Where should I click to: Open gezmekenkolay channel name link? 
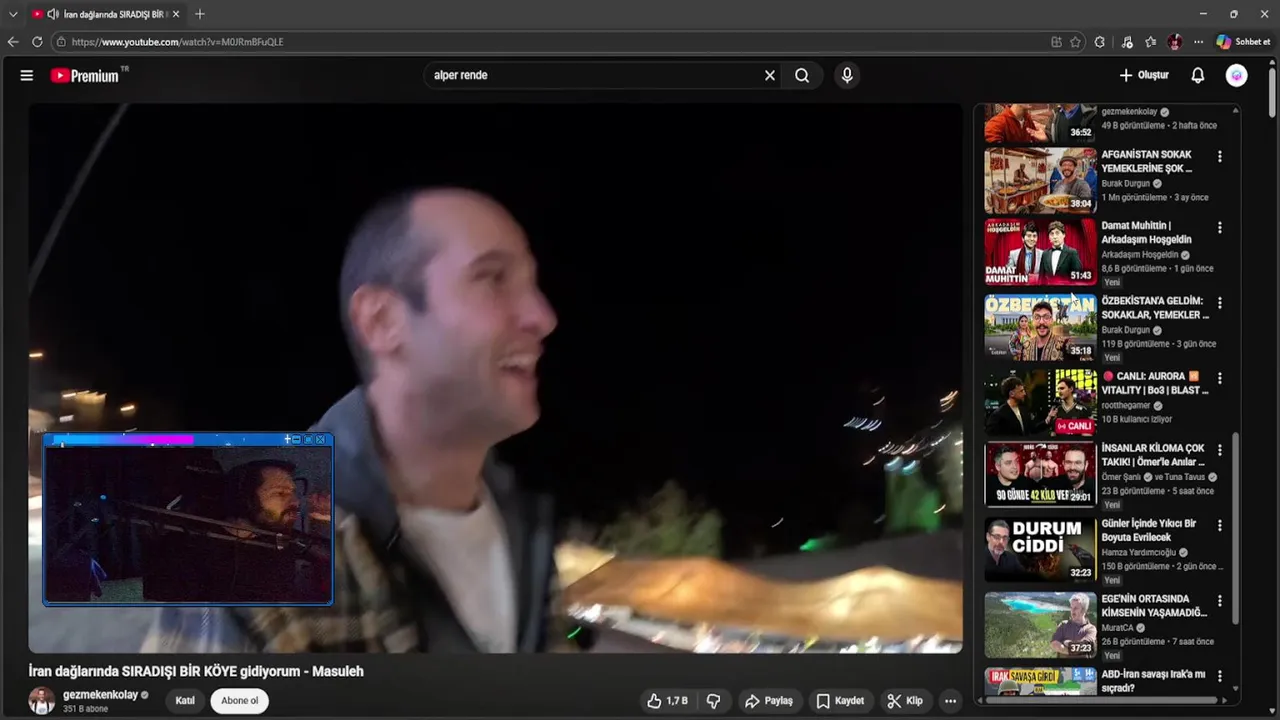tap(100, 695)
